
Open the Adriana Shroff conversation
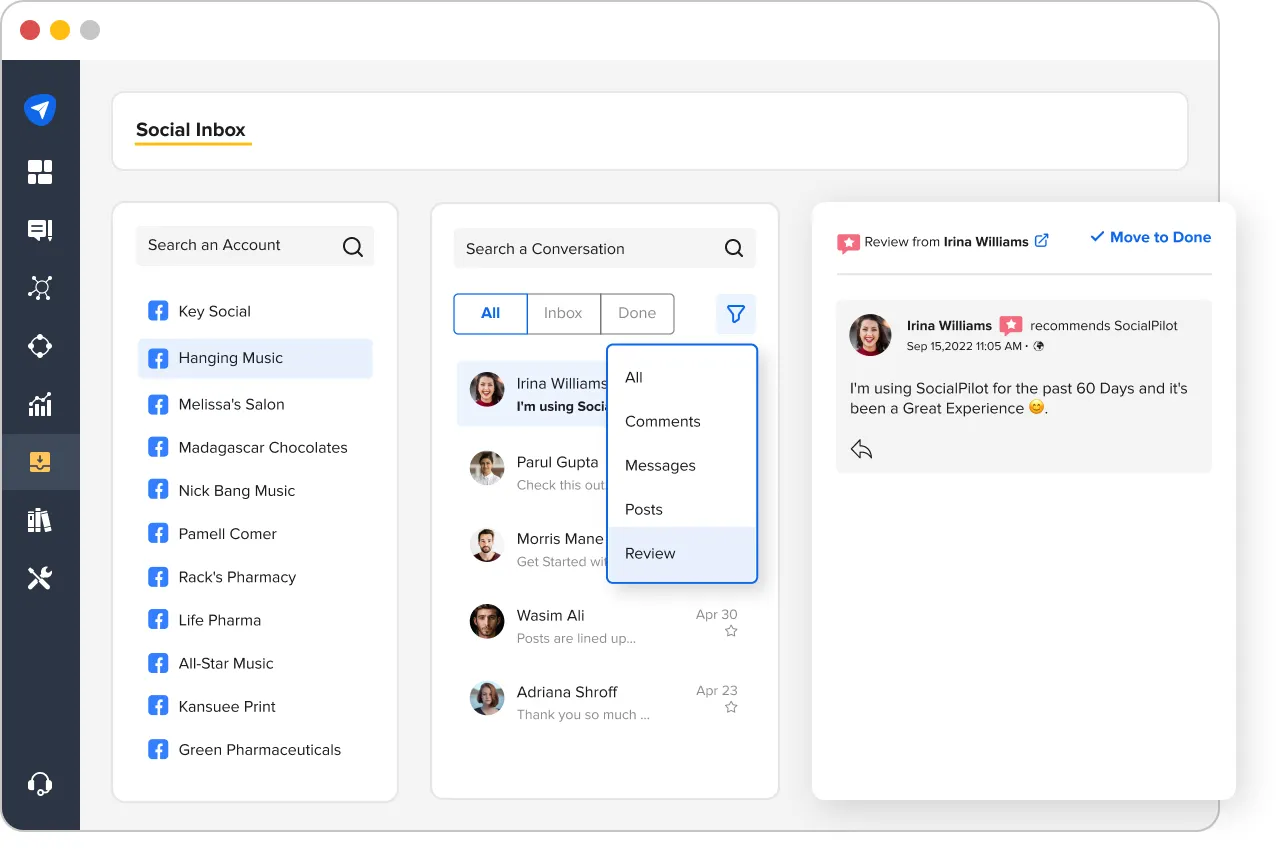[x=605, y=701]
